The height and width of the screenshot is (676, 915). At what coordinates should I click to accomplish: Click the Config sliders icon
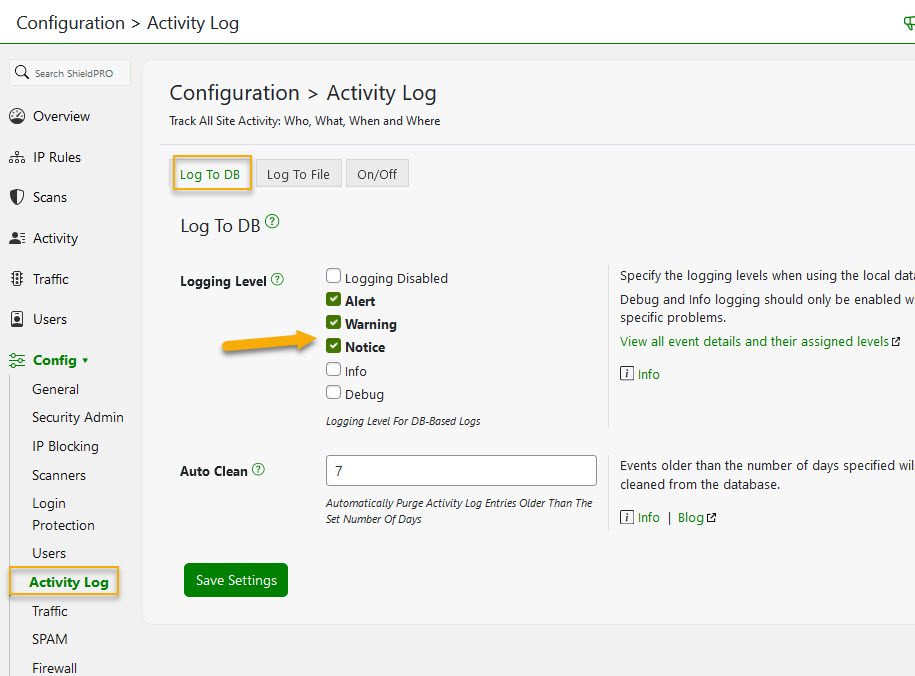click(17, 359)
